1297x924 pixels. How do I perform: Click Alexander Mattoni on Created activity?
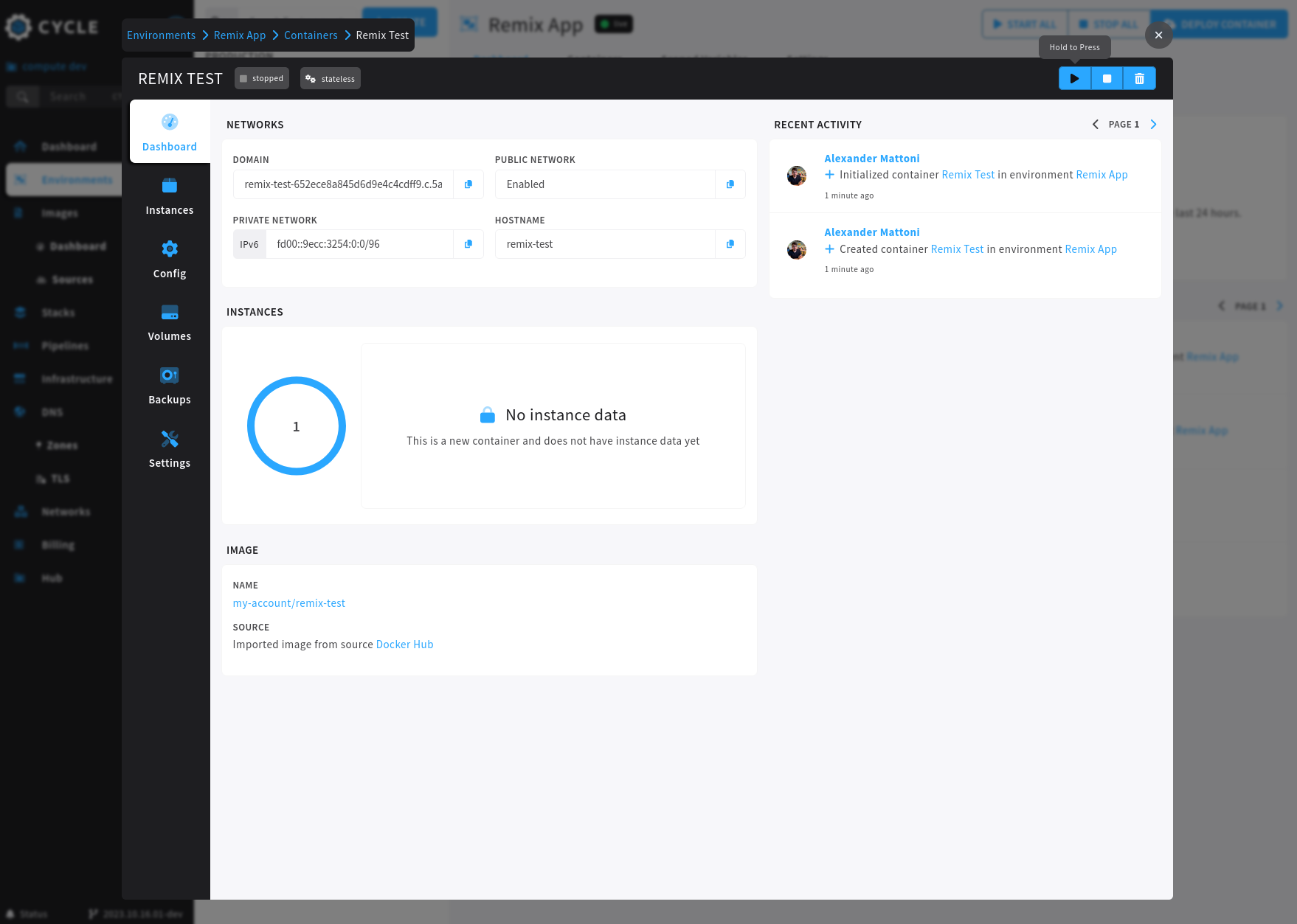point(872,232)
